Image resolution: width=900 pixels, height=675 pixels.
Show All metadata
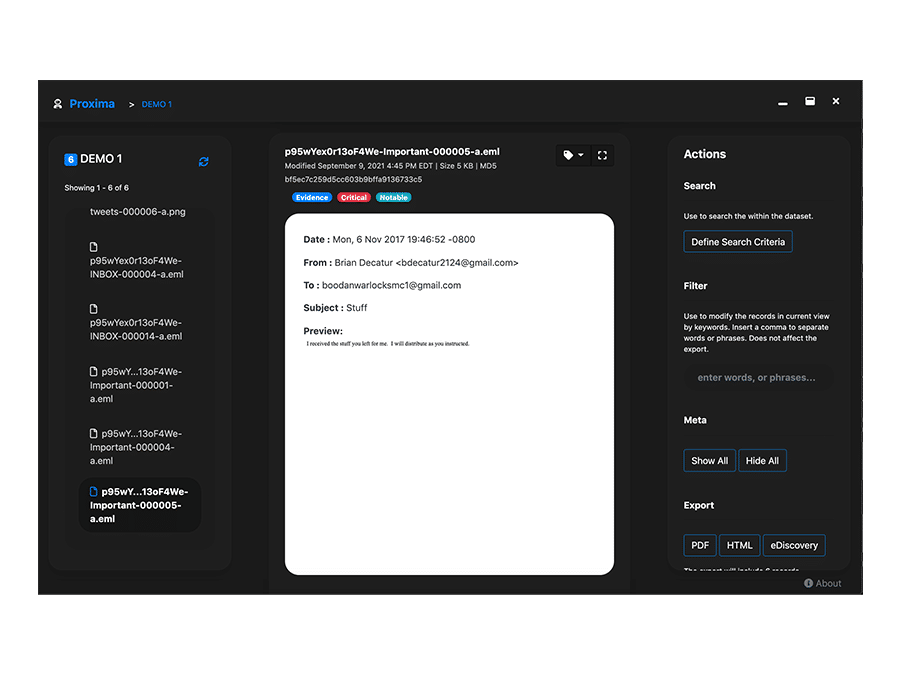click(x=709, y=460)
